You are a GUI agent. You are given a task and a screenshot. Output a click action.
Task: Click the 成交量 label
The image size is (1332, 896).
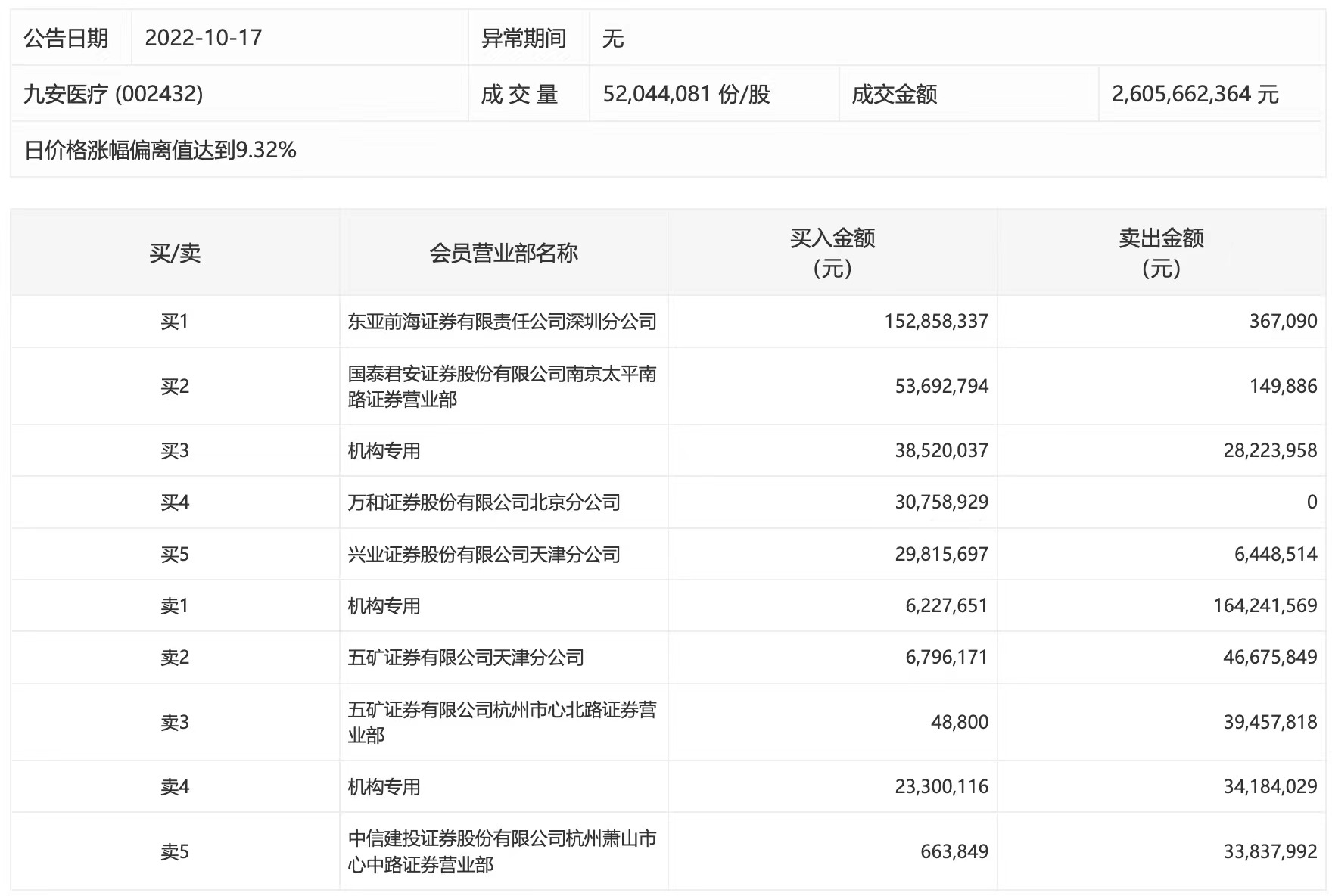click(520, 94)
